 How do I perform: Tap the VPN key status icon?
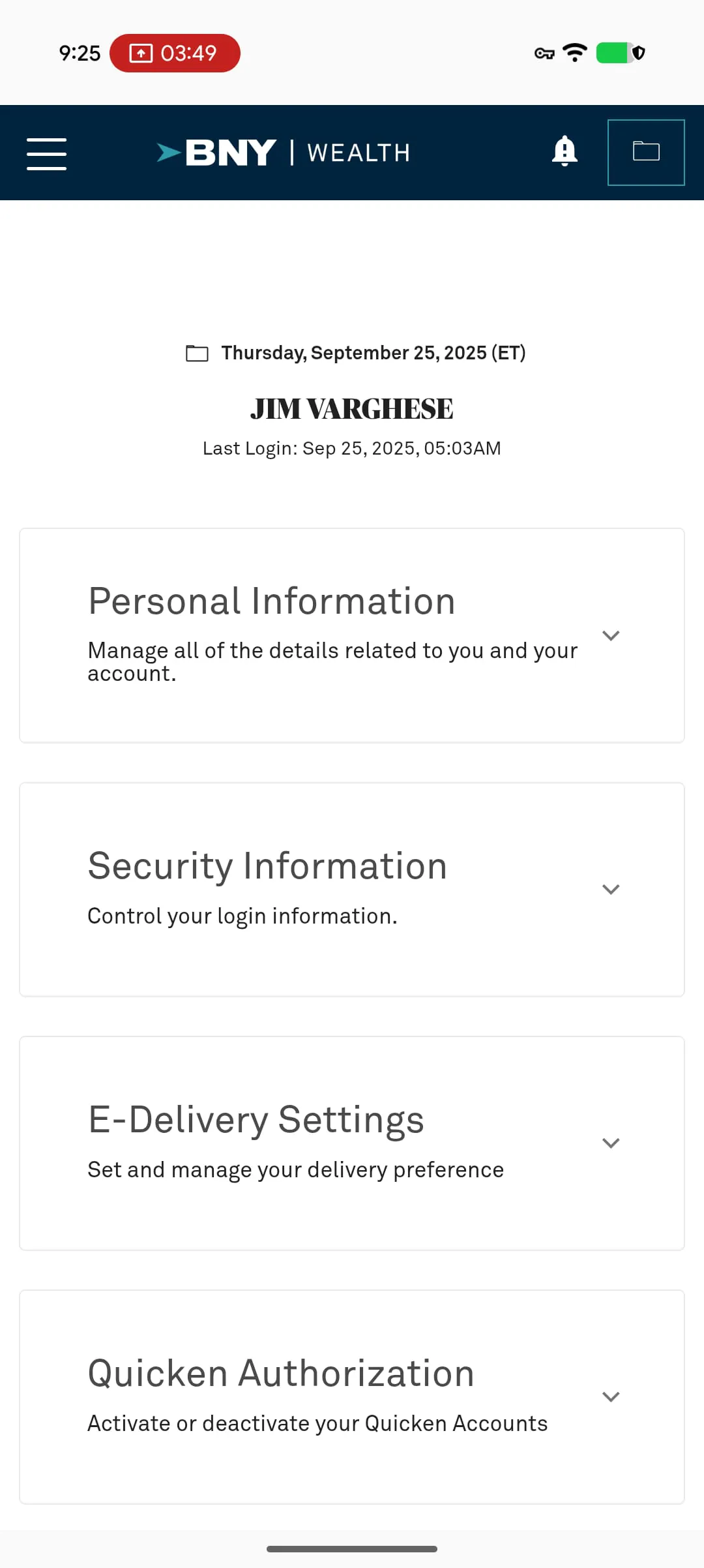click(544, 53)
